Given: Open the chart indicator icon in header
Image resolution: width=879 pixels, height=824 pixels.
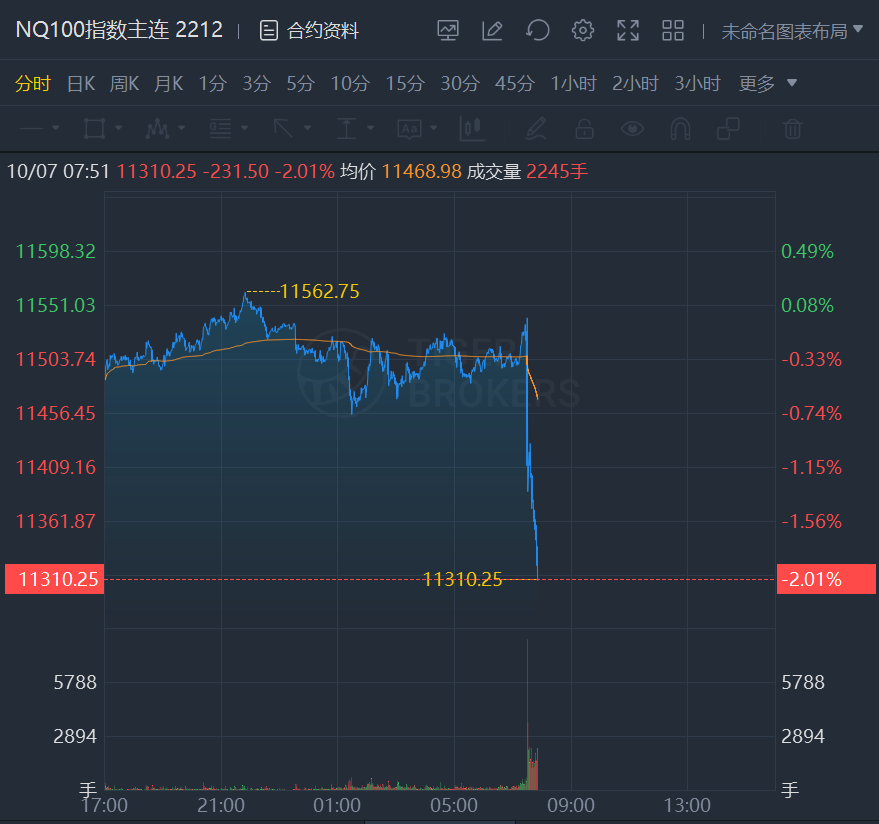Looking at the screenshot, I should tap(448, 30).
